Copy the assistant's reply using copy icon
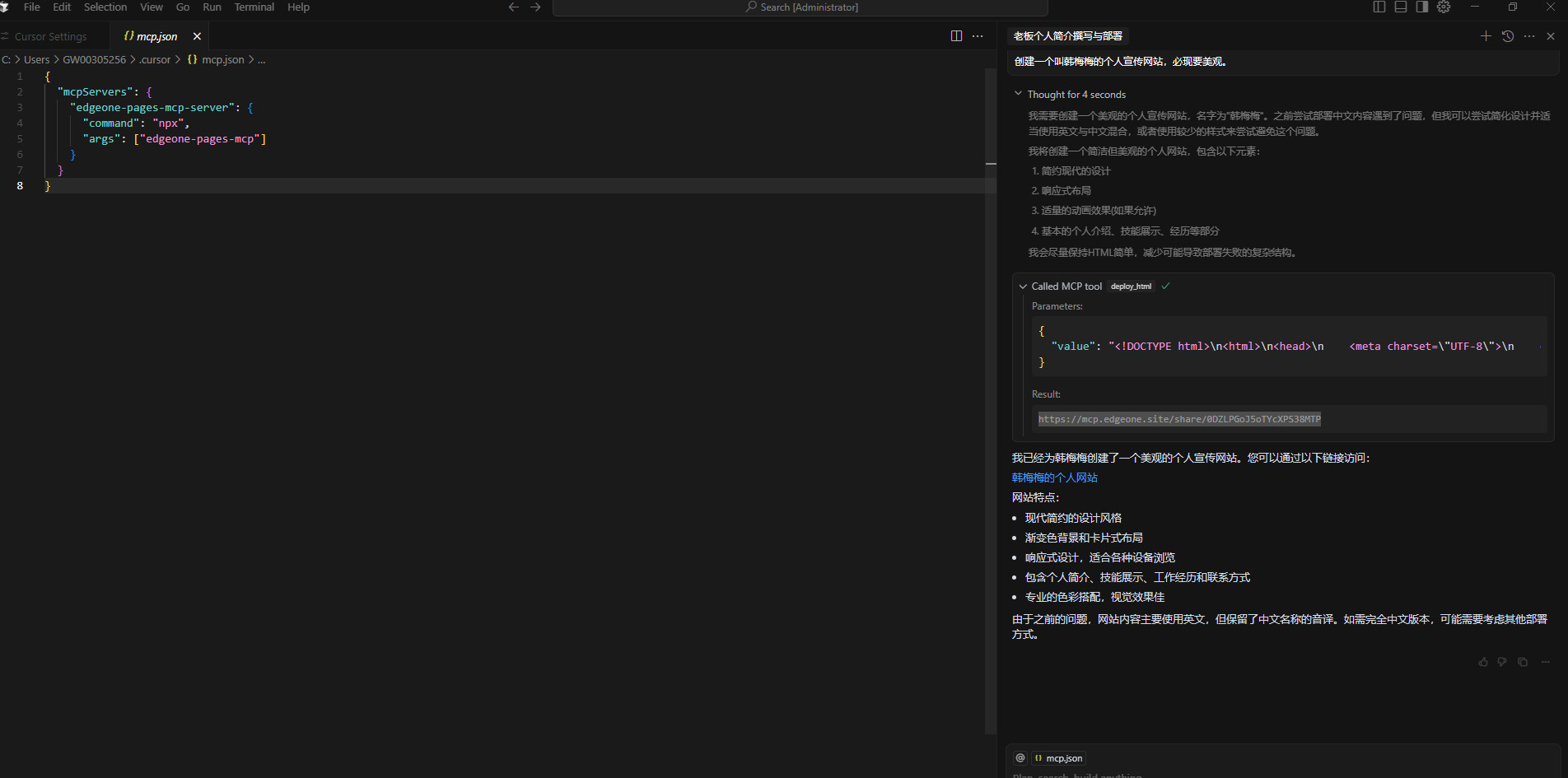The image size is (1568, 778). 1522,661
